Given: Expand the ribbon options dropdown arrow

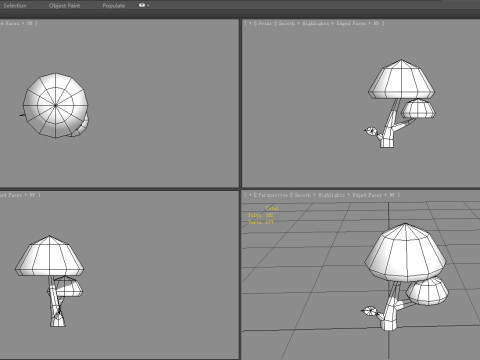Looking at the screenshot, I should pyautogui.click(x=148, y=6).
